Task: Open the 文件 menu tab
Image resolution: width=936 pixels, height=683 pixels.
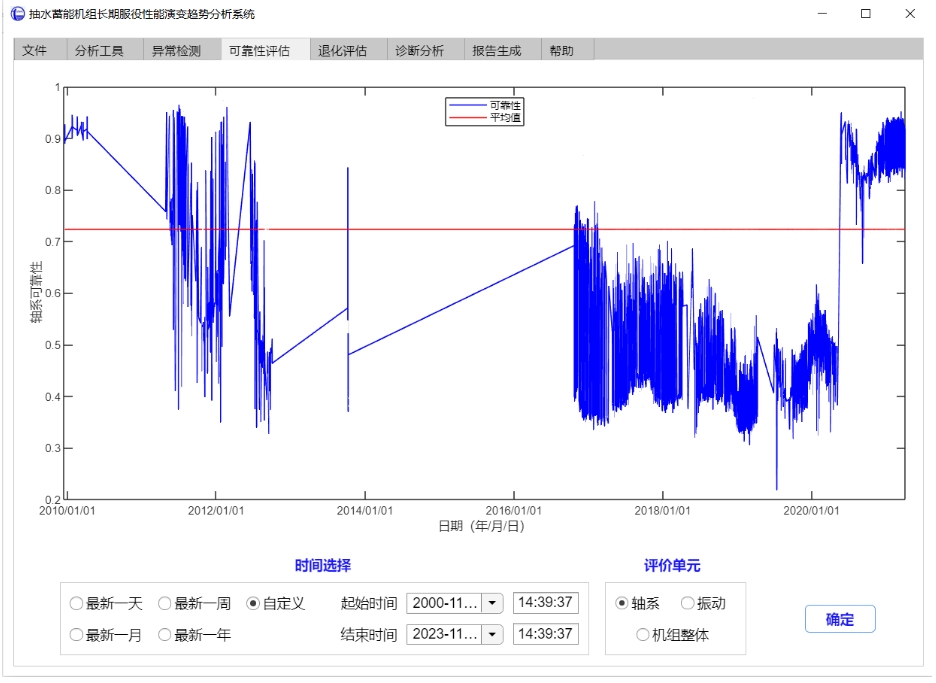Action: (x=36, y=50)
